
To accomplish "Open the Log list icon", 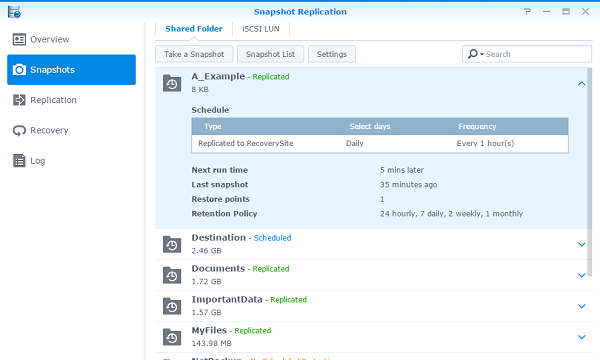I will tap(19, 161).
